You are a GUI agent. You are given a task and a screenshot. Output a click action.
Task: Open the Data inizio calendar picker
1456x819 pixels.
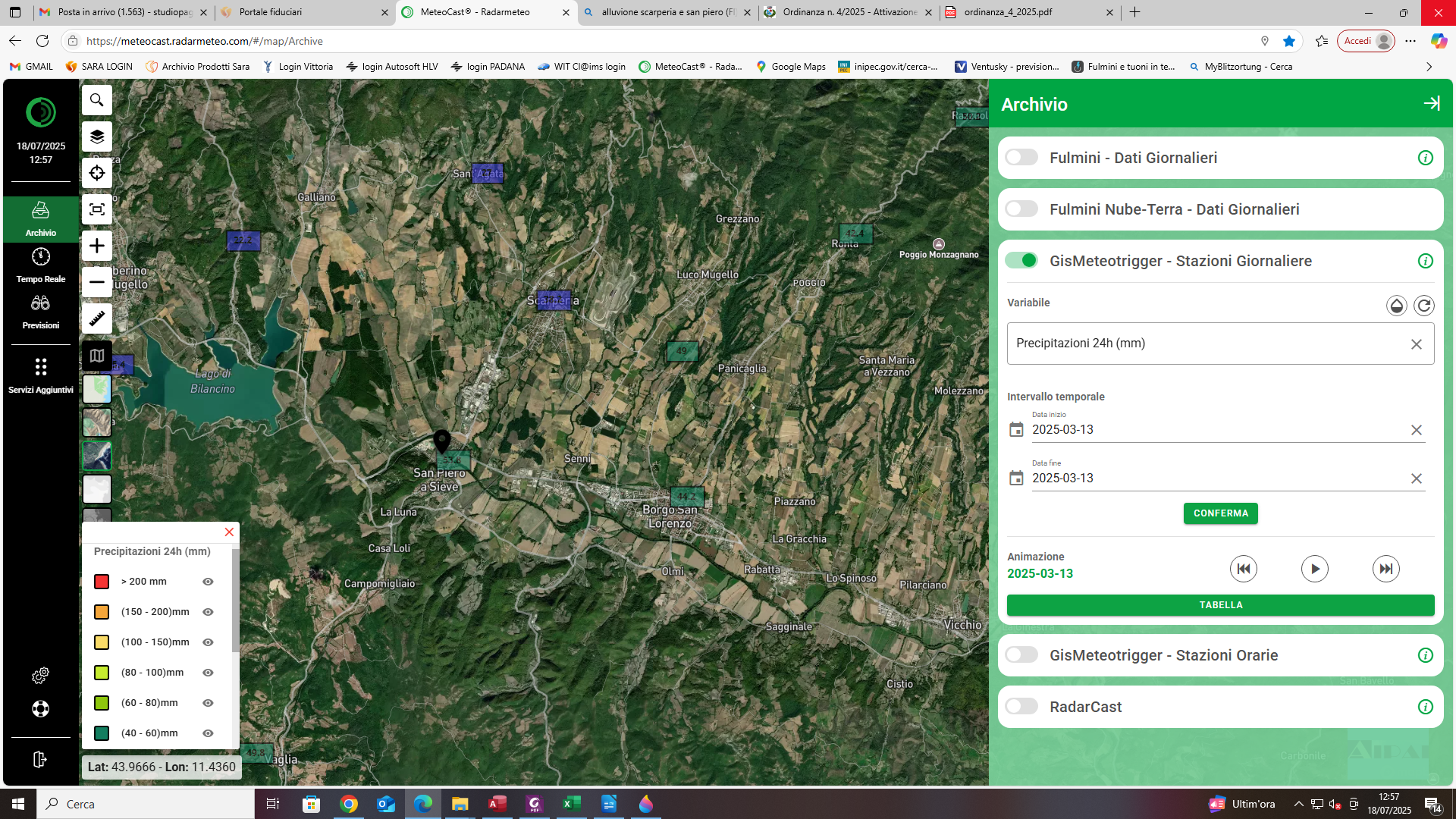coord(1017,429)
